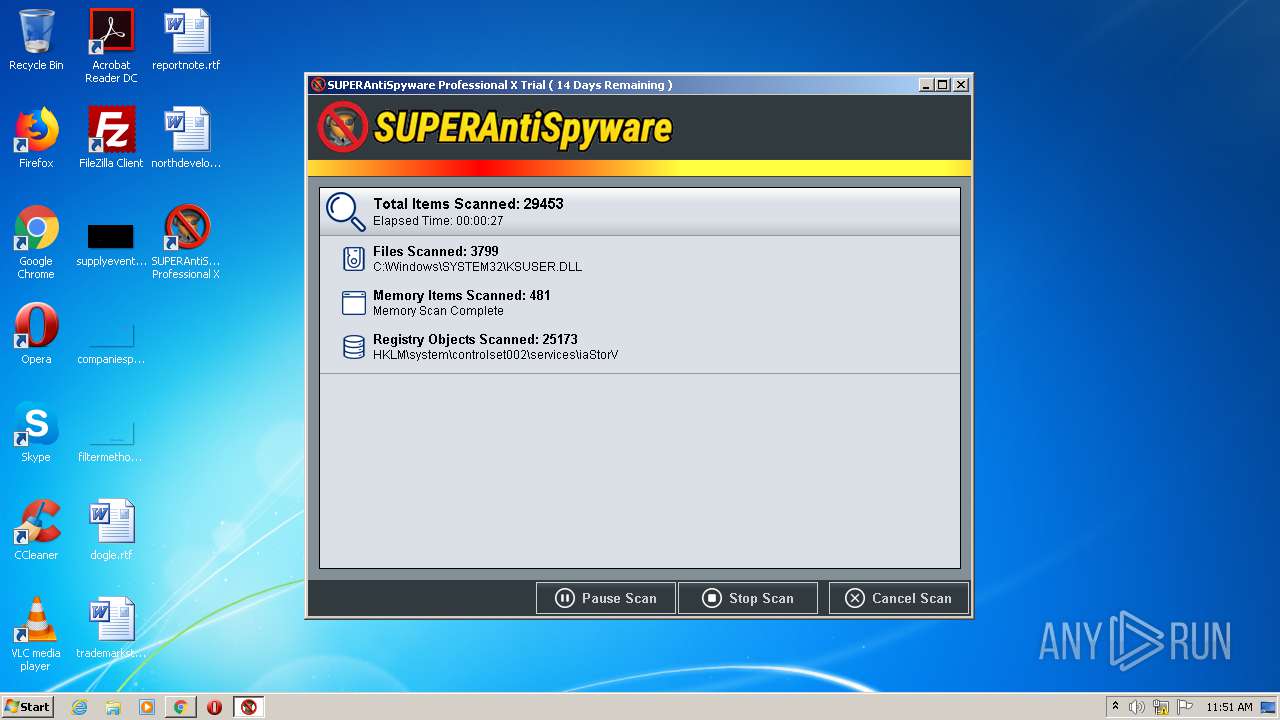Click the Cancel Scan button
Viewport: 1280px width, 720px height.
898,598
